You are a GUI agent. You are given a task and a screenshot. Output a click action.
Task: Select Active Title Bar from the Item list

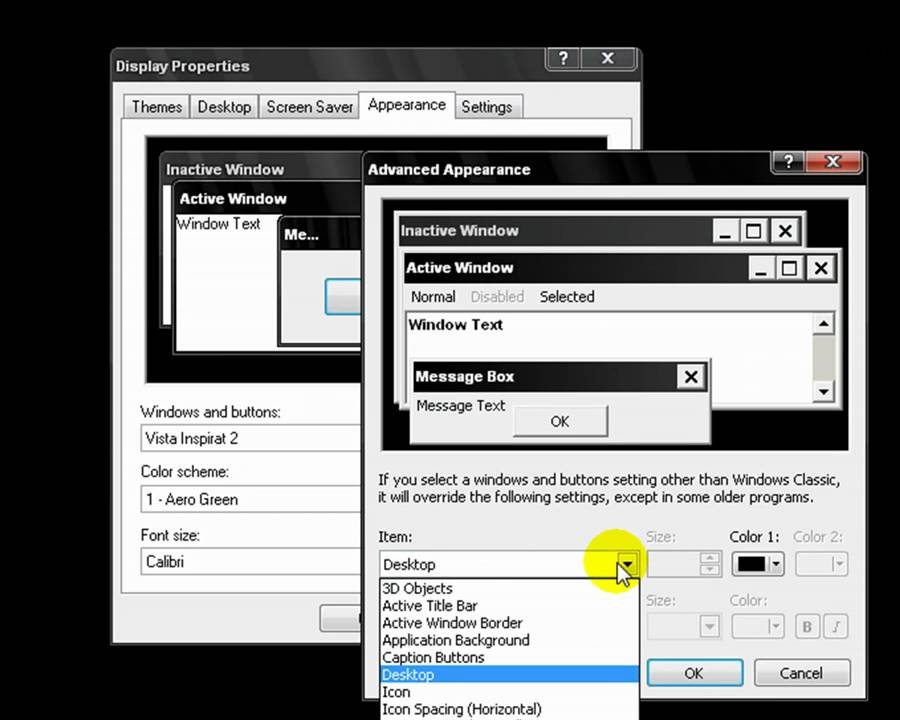pos(430,606)
